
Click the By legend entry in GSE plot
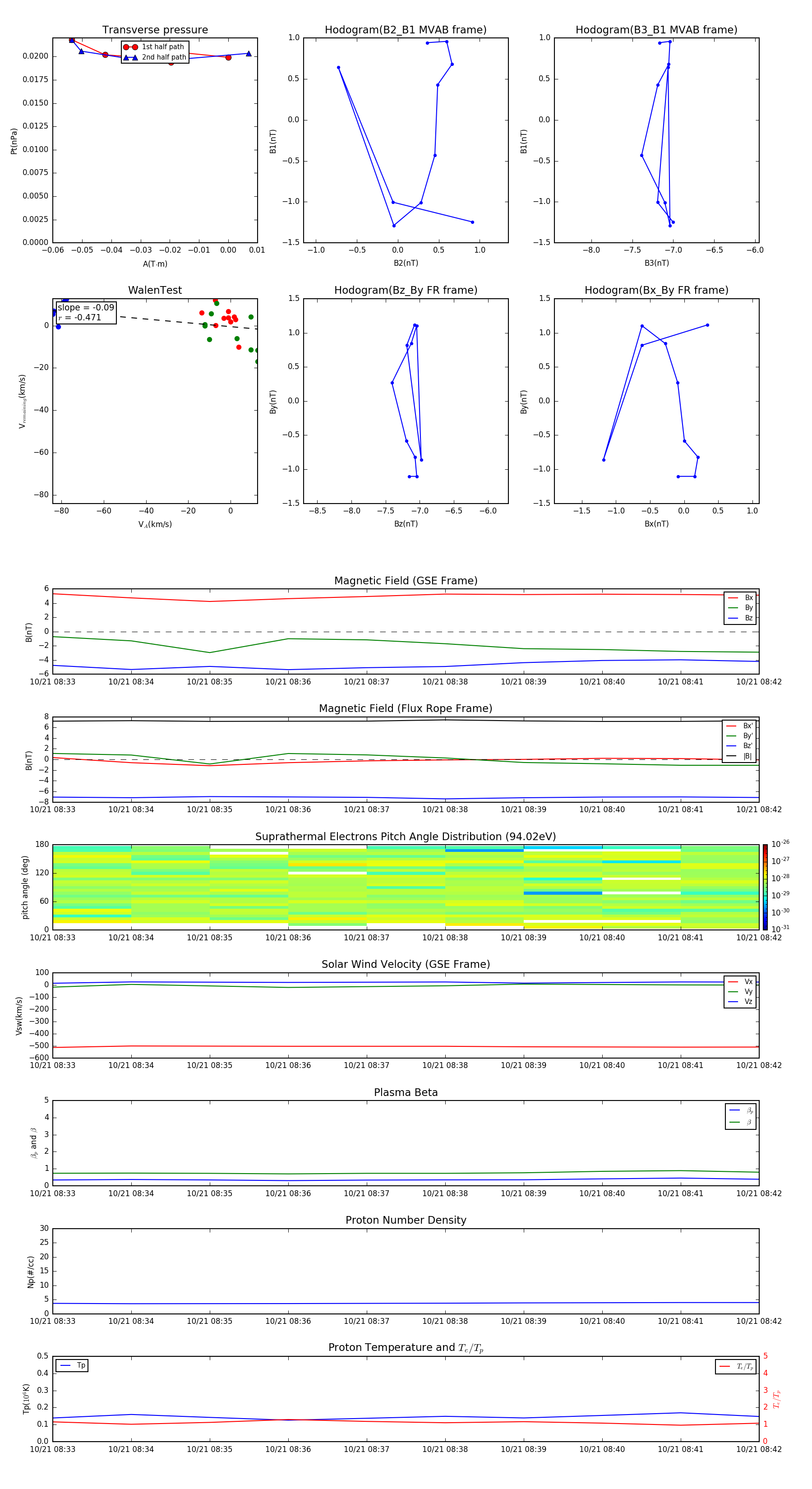740,607
